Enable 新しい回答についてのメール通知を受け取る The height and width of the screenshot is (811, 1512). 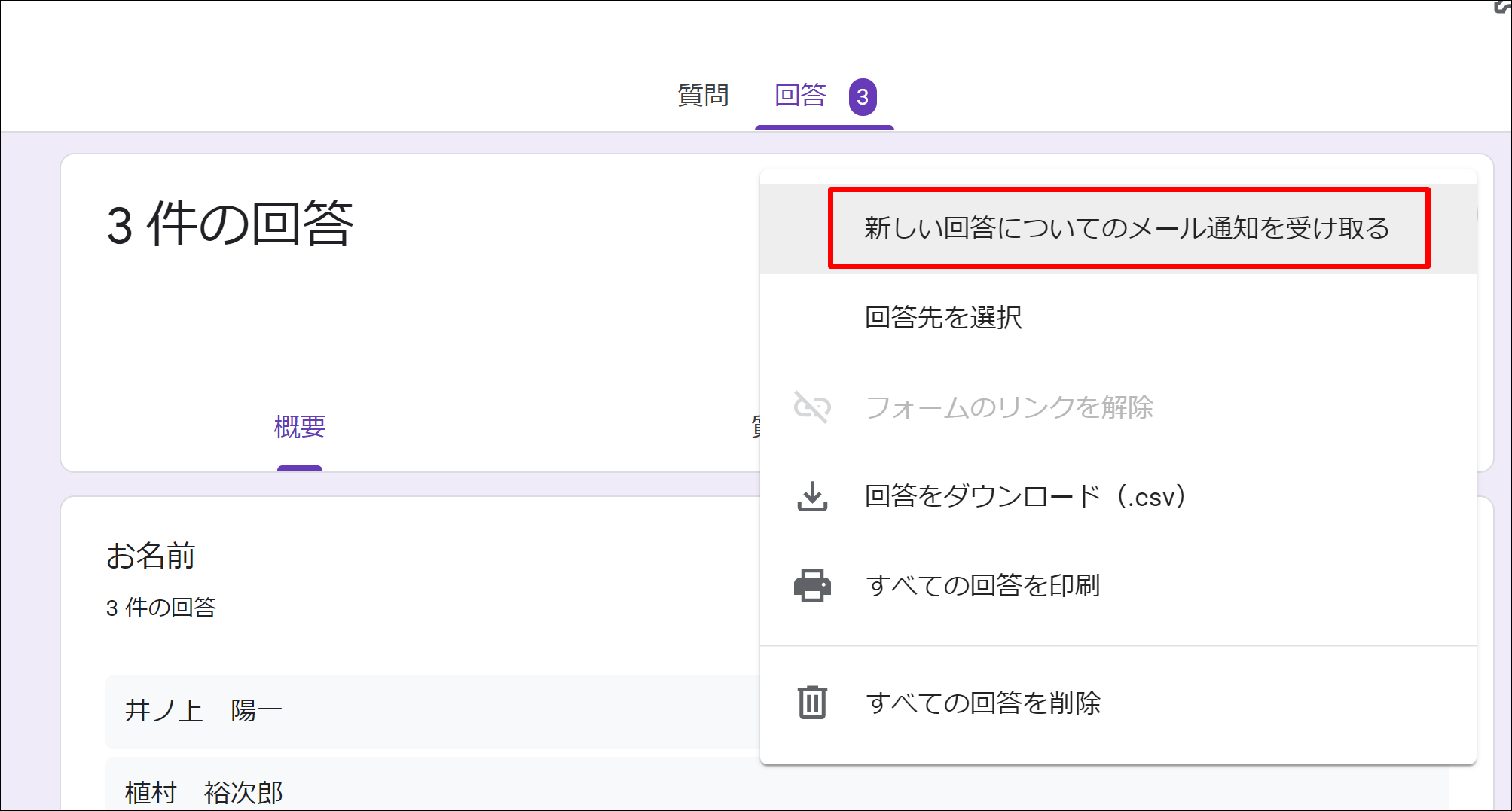1127,228
